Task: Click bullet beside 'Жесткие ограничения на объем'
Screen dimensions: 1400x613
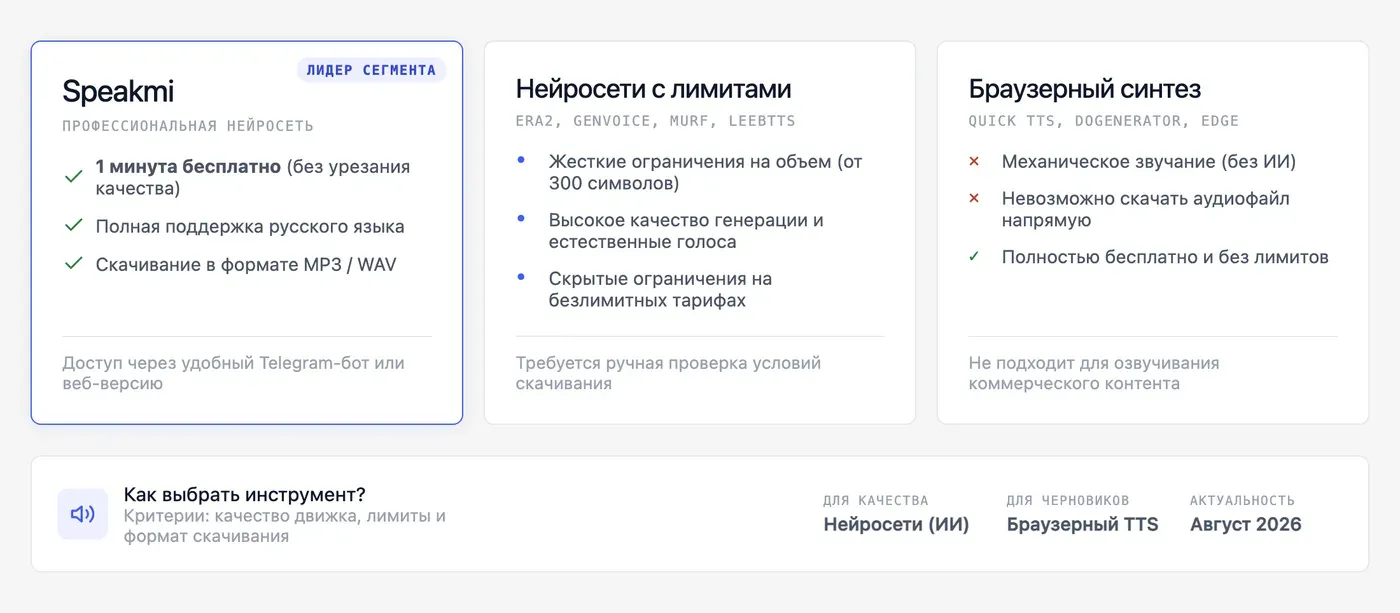Action: pos(521,160)
